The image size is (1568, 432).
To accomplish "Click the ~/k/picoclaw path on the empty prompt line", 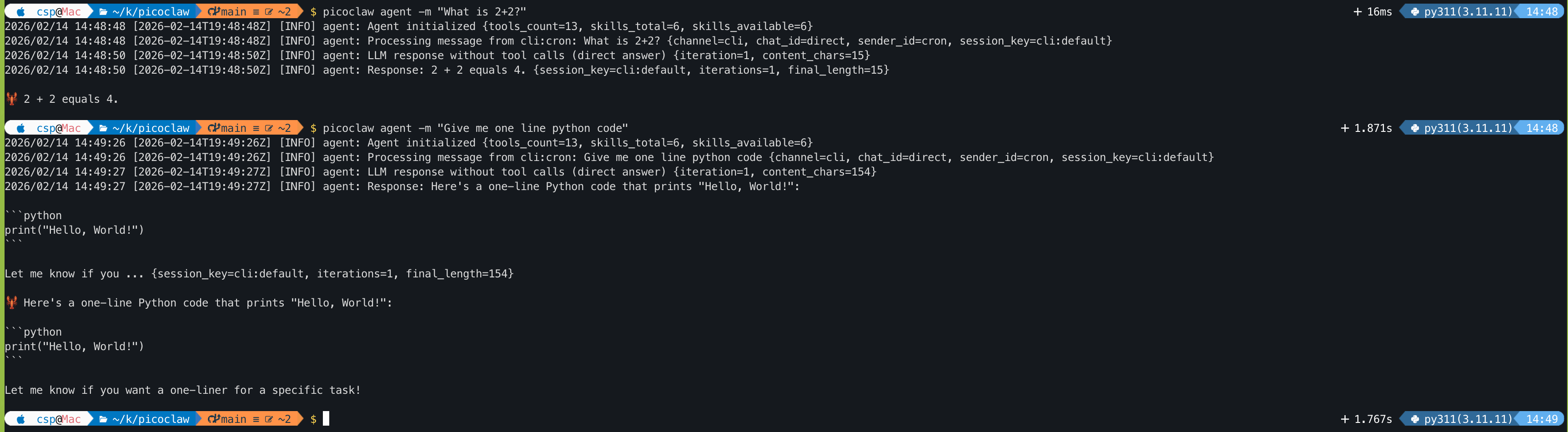I will tap(151, 419).
